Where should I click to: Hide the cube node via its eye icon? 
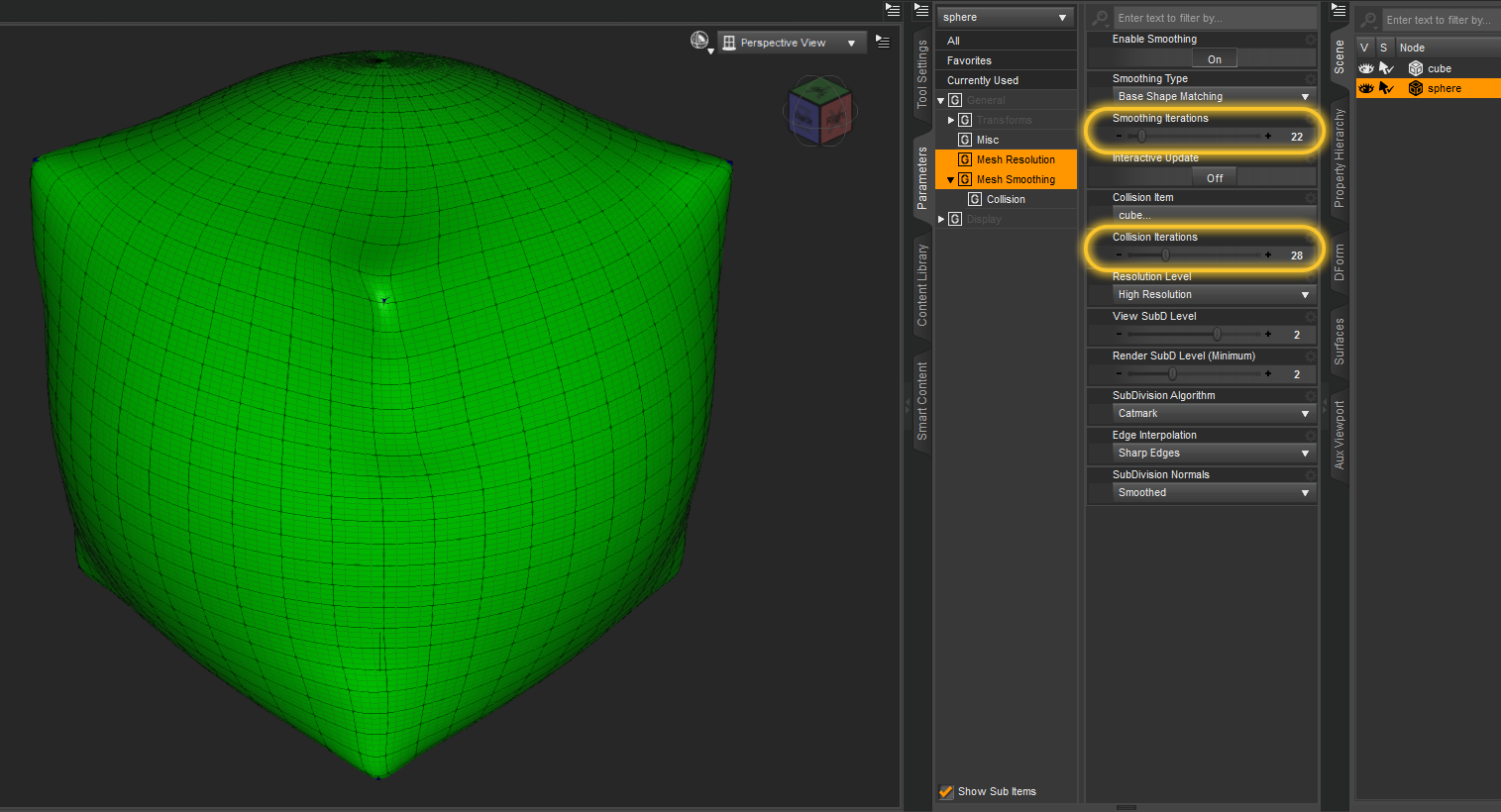tap(1366, 68)
